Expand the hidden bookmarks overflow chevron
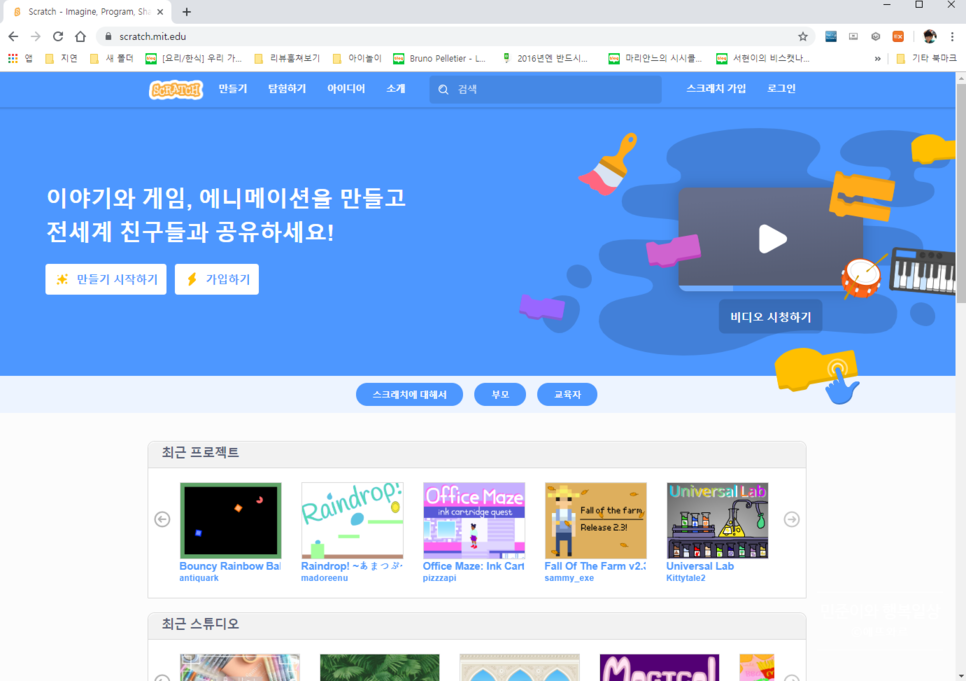The image size is (966, 681). click(878, 59)
